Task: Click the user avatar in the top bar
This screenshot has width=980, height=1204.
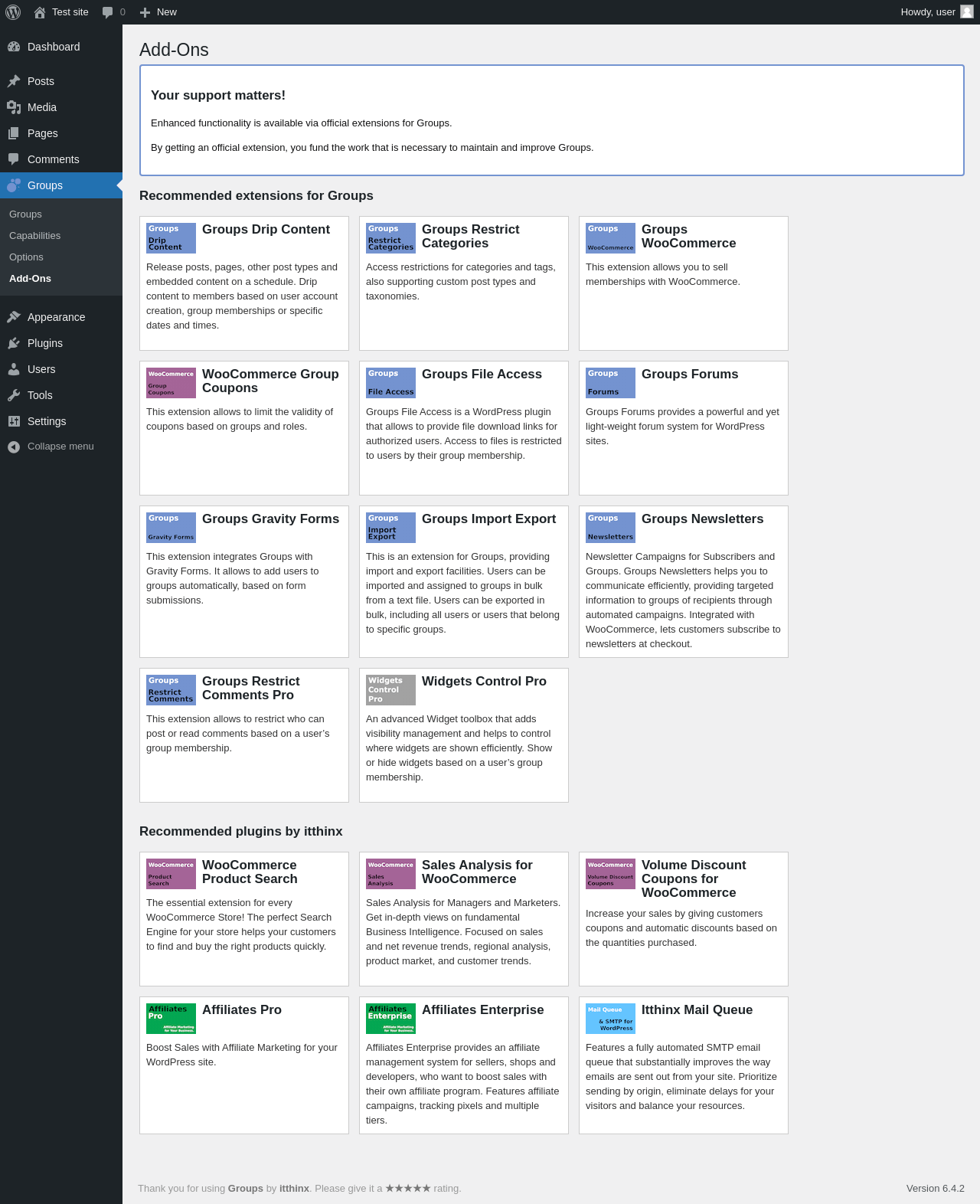Action: (967, 11)
